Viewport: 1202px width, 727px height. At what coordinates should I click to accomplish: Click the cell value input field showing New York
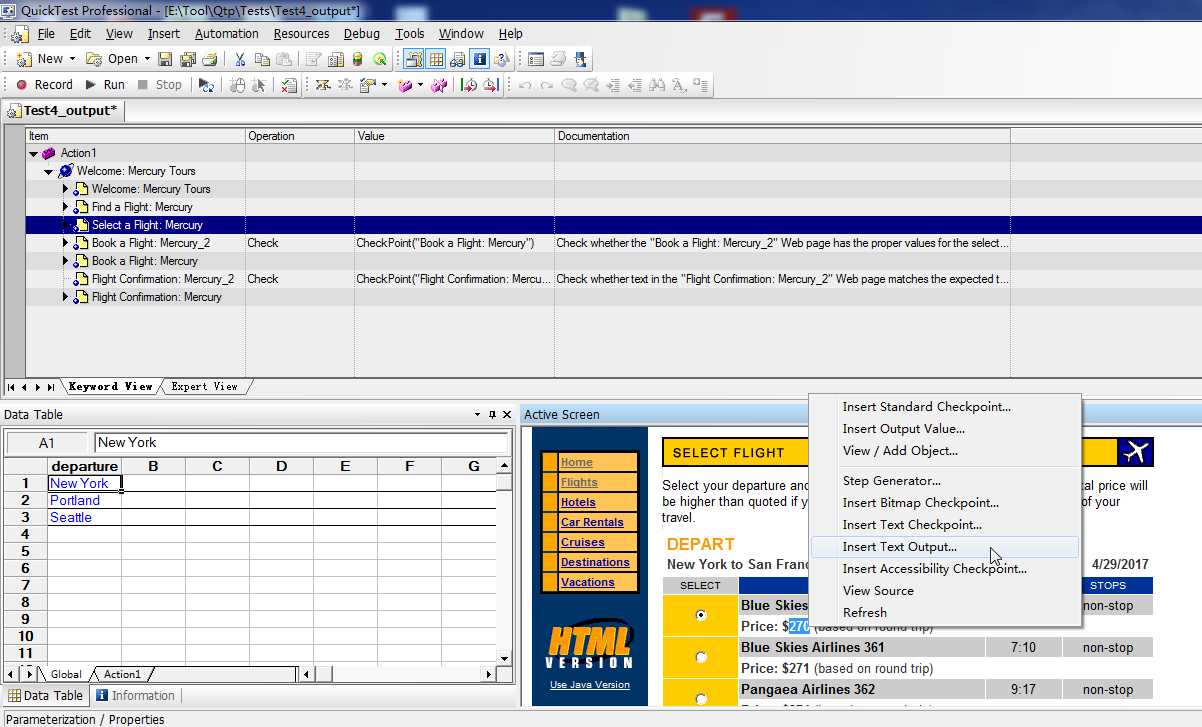pyautogui.click(x=301, y=442)
